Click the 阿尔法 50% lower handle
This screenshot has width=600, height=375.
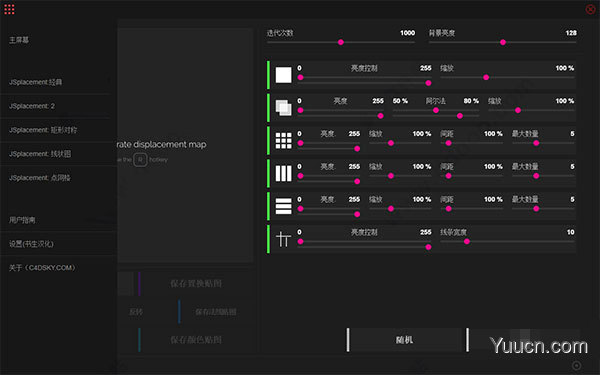point(436,110)
